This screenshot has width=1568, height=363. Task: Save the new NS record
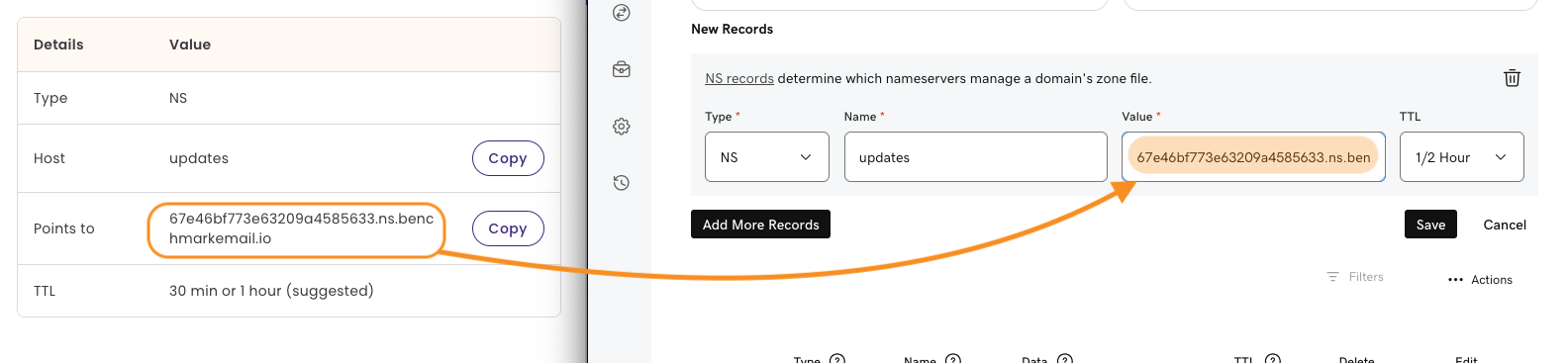point(1430,225)
